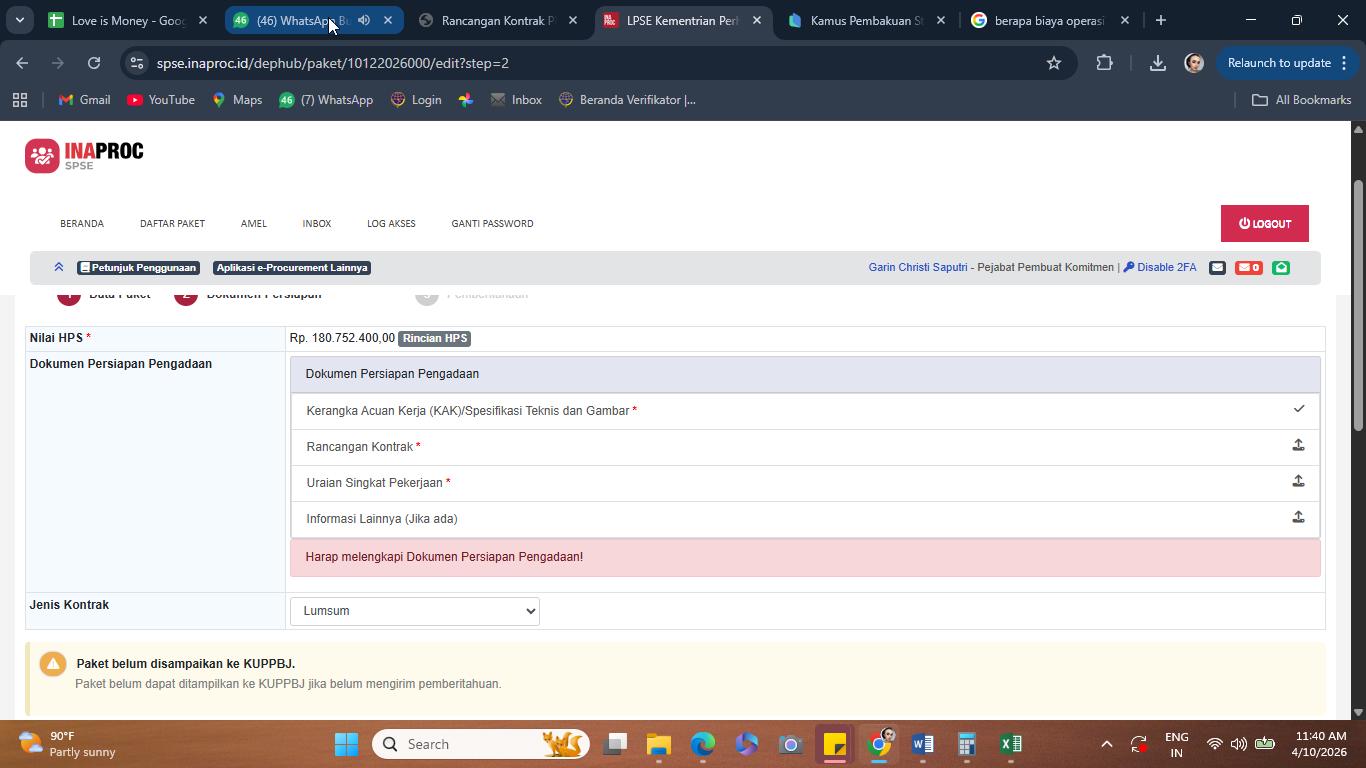Open DAFTAR PAKET menu

click(172, 223)
